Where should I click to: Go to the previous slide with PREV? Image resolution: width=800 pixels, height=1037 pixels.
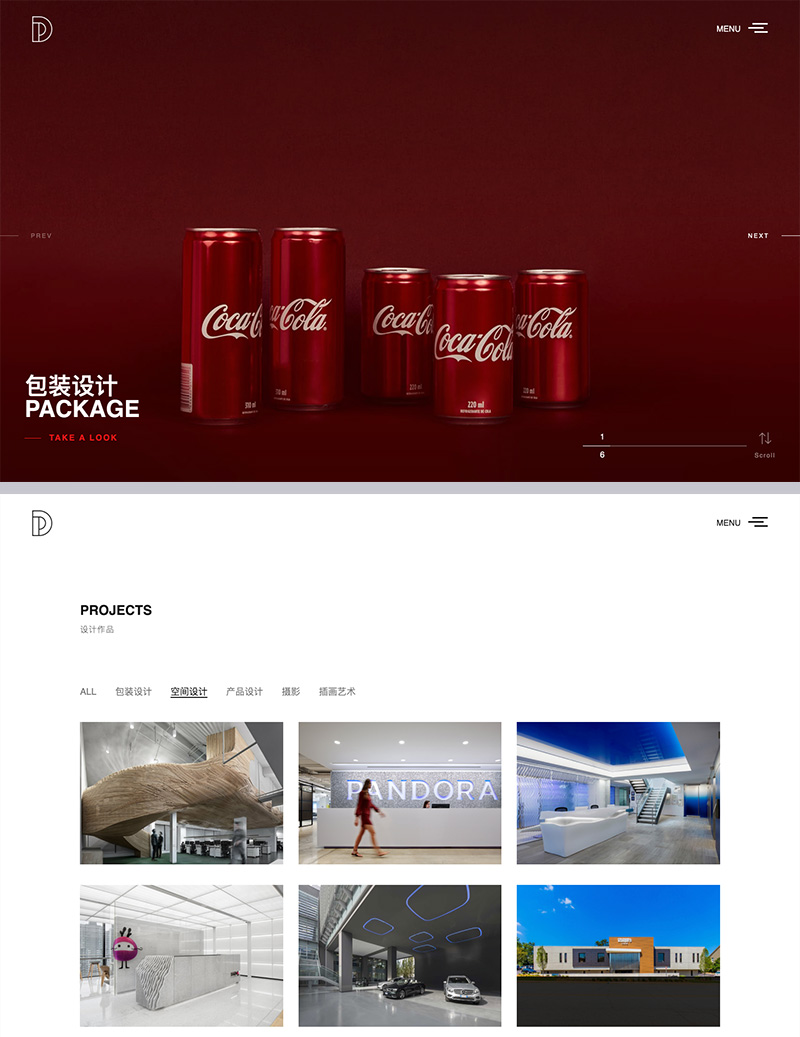pos(41,235)
